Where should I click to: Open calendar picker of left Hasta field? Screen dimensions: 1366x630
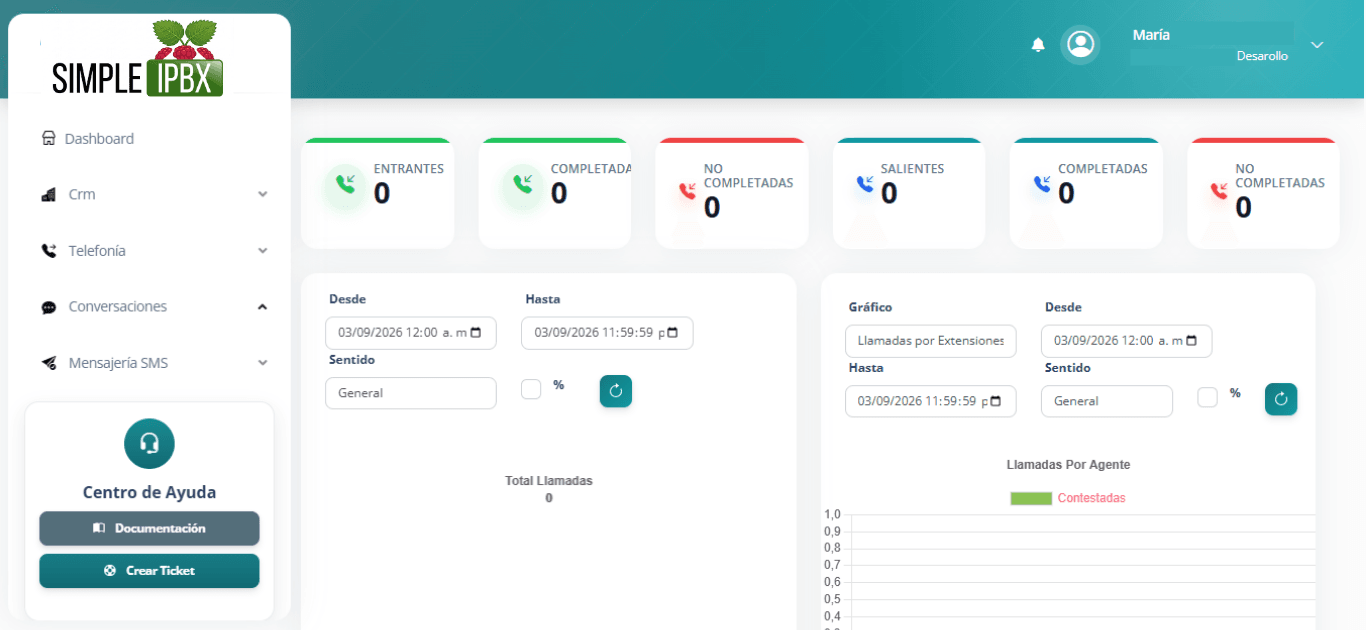pos(672,333)
